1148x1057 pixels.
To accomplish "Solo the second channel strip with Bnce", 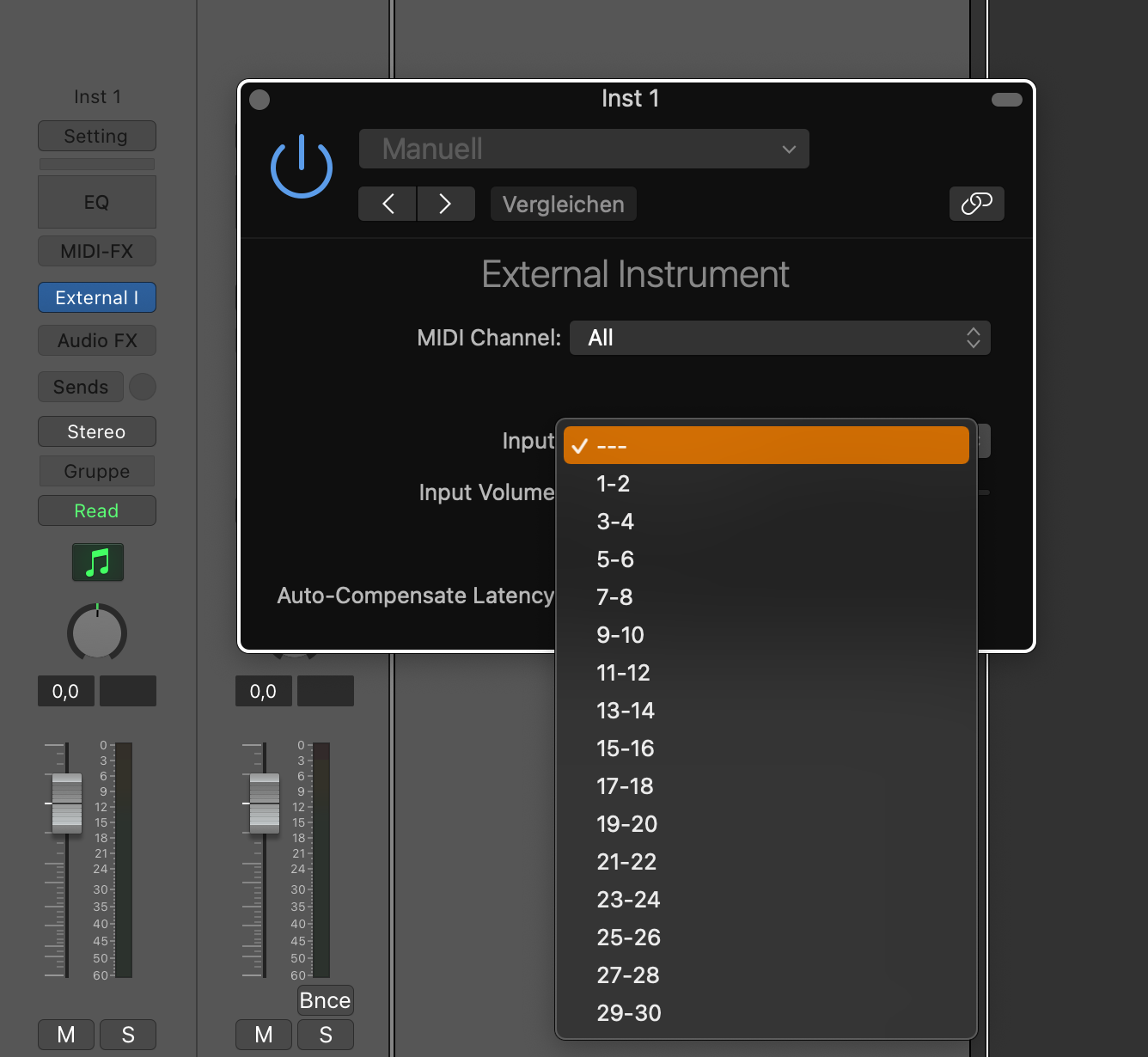I will coord(326,1035).
